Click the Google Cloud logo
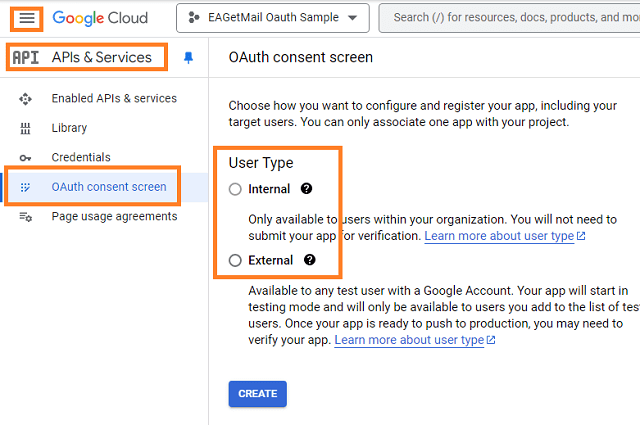 point(100,18)
